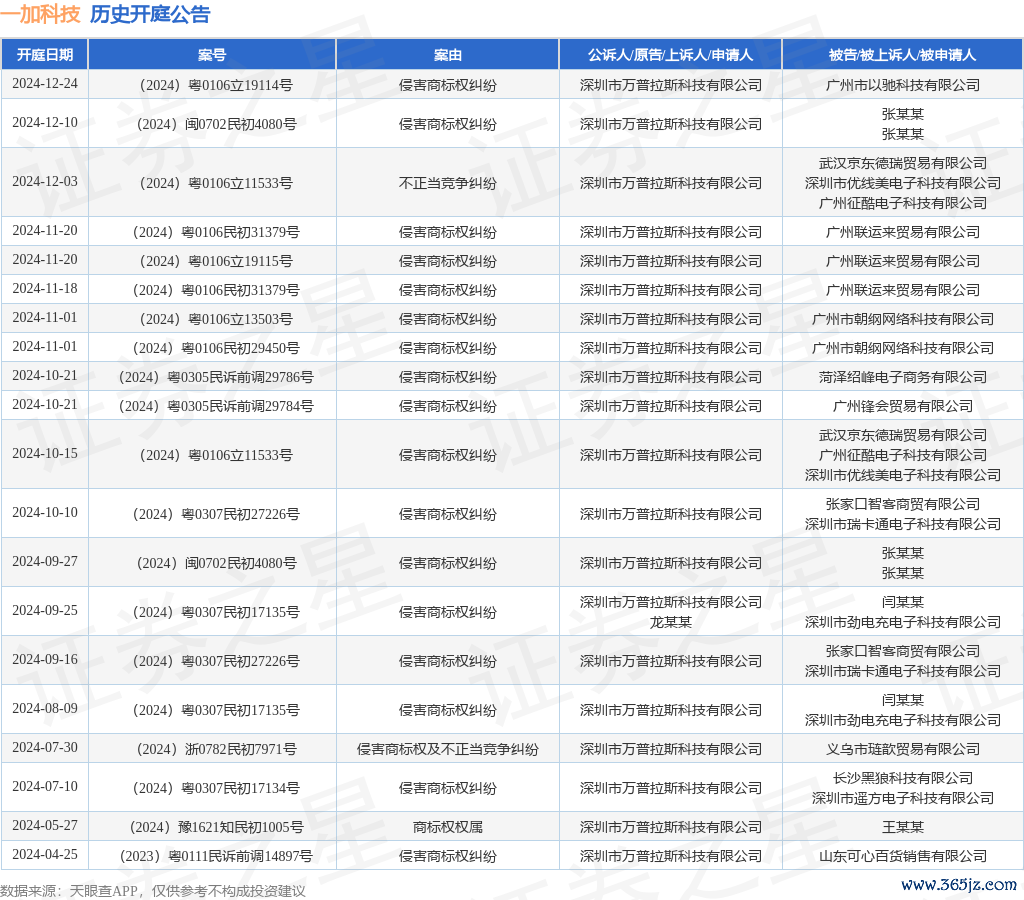Click the 开庭日期 column header
Image resolution: width=1024 pixels, height=900 pixels.
(44, 55)
